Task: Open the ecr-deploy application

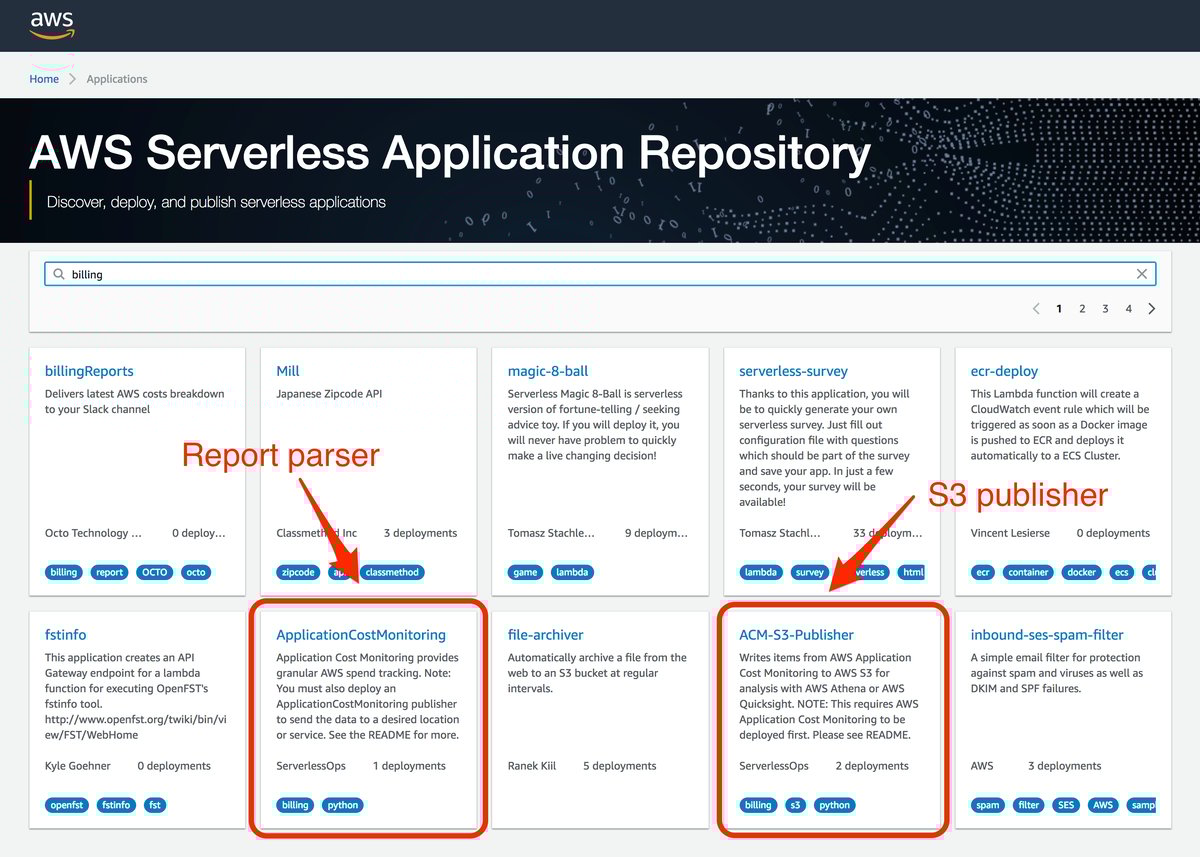Action: tap(1004, 370)
